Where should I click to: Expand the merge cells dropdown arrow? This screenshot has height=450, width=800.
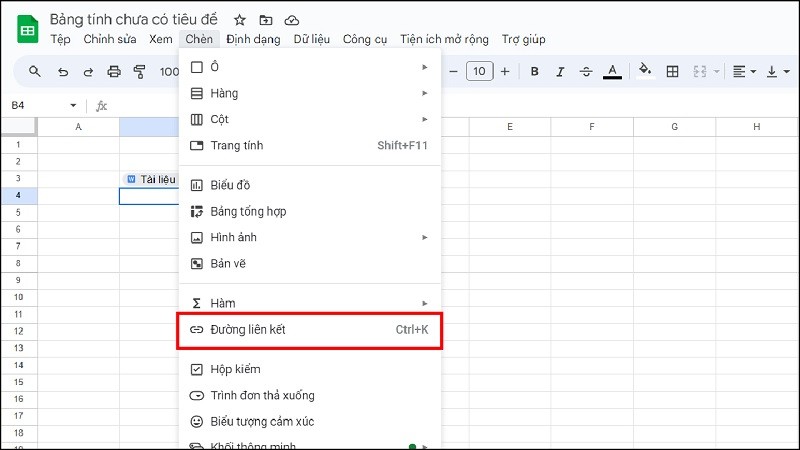coord(716,72)
